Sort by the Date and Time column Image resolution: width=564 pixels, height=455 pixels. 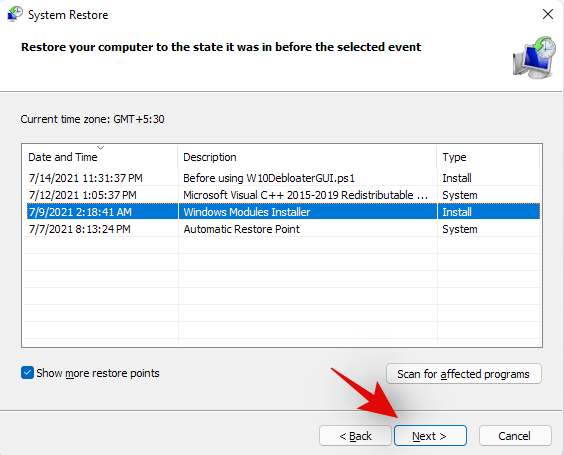100,157
